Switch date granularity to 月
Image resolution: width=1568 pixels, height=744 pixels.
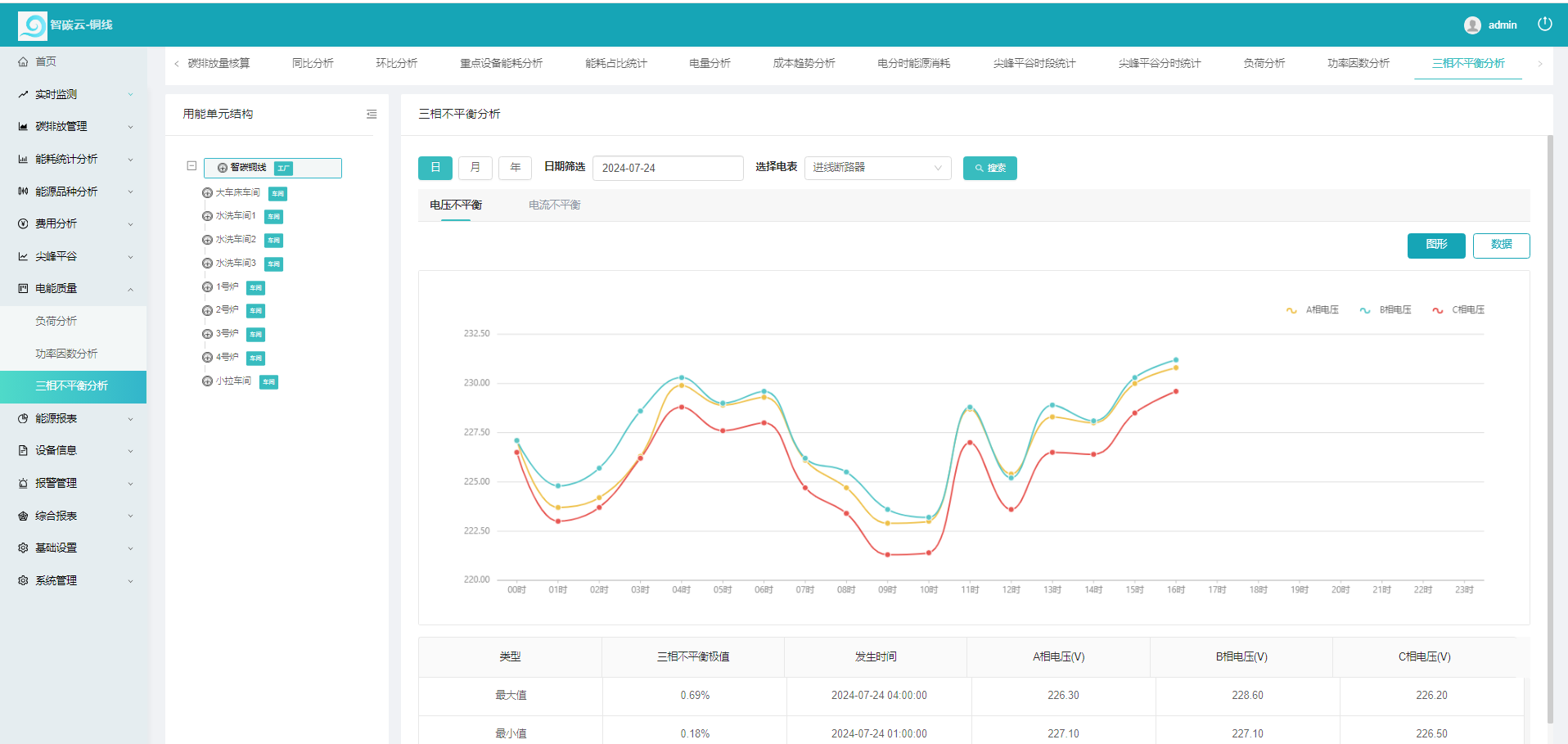point(475,168)
